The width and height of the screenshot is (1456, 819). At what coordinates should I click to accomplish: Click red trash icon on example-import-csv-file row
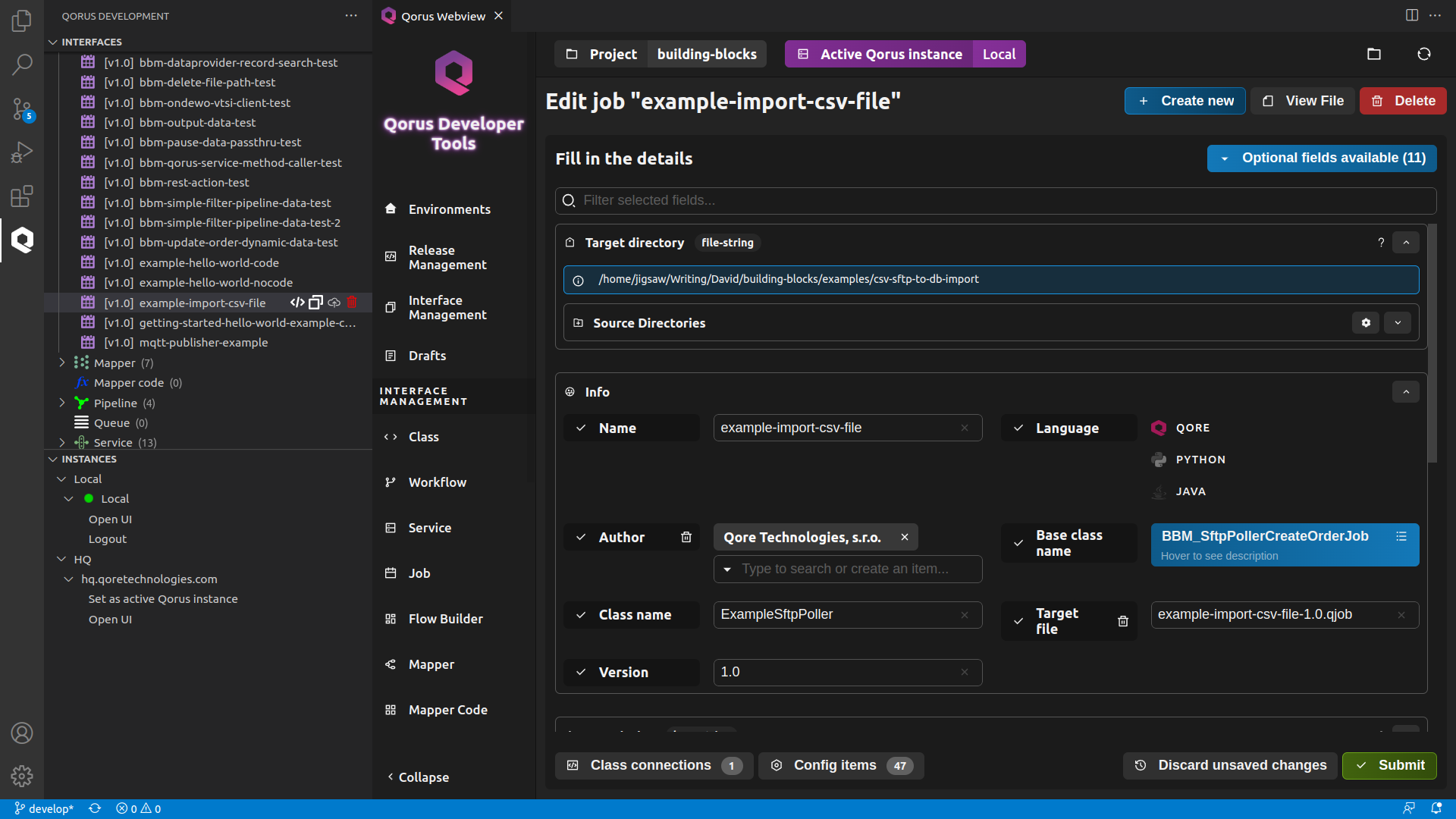click(352, 303)
